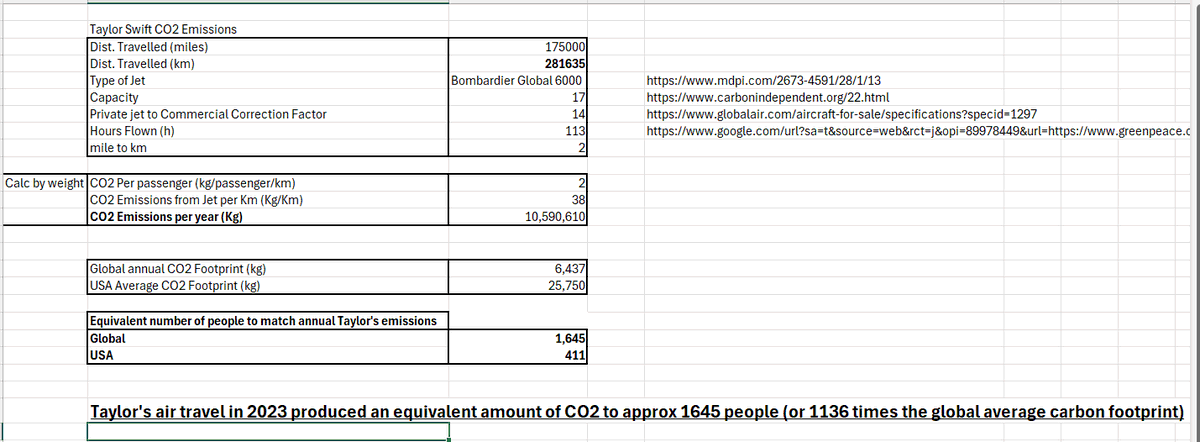This screenshot has height=442, width=1200.
Task: Select the USA footprint value 25,750
Action: point(518,284)
